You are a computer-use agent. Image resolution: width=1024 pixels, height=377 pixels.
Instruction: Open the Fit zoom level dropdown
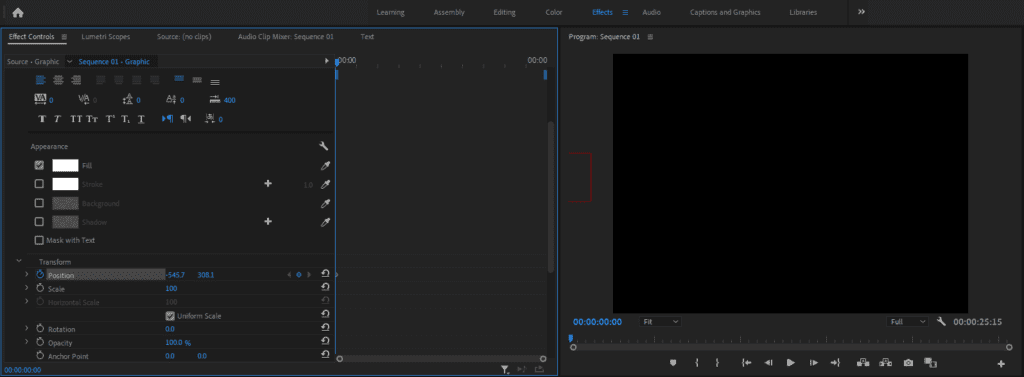(660, 321)
